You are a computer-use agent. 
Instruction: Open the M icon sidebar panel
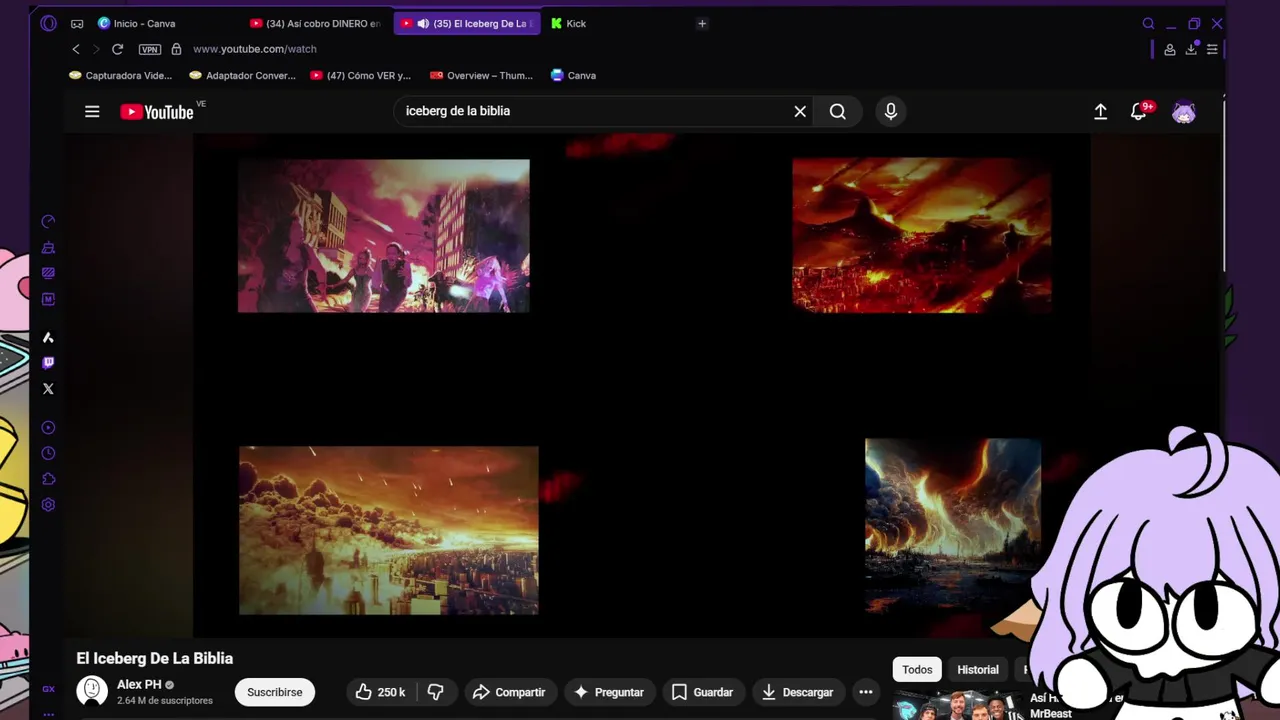(48, 299)
